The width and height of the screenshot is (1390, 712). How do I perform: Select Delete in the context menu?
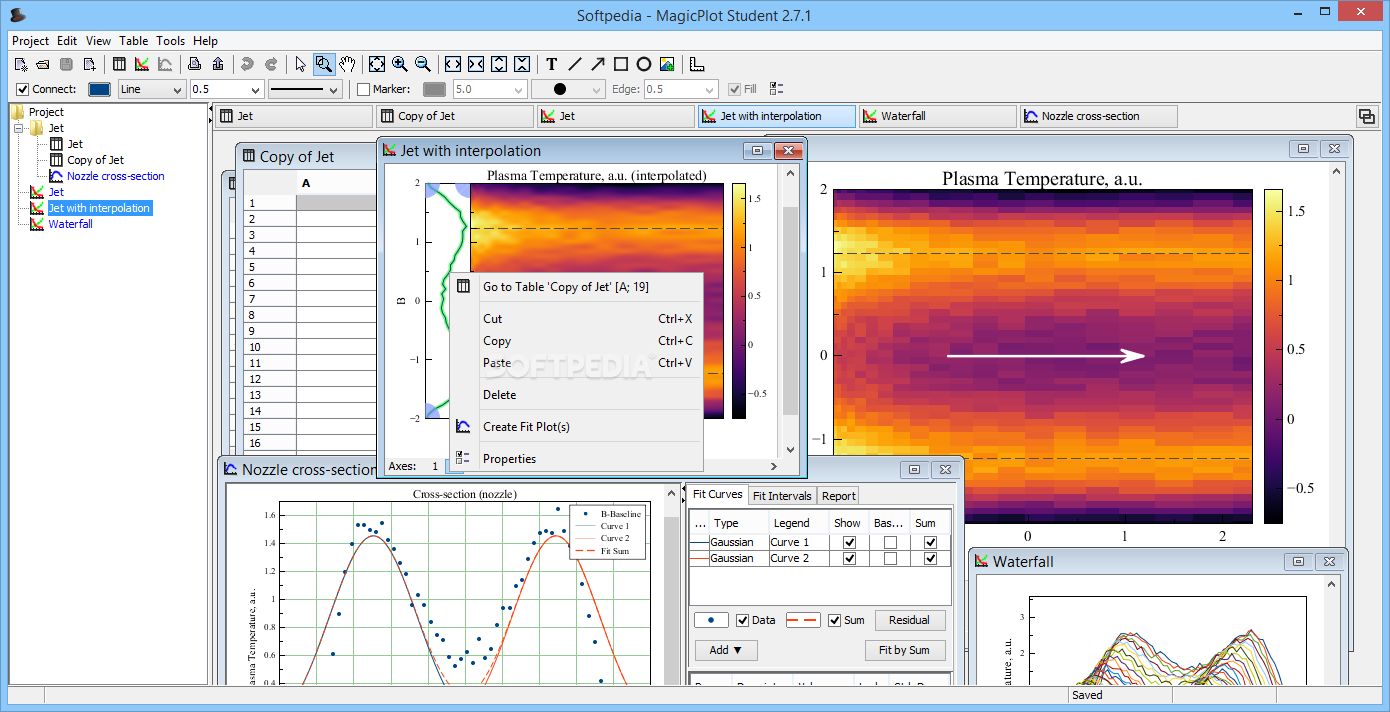click(577, 395)
